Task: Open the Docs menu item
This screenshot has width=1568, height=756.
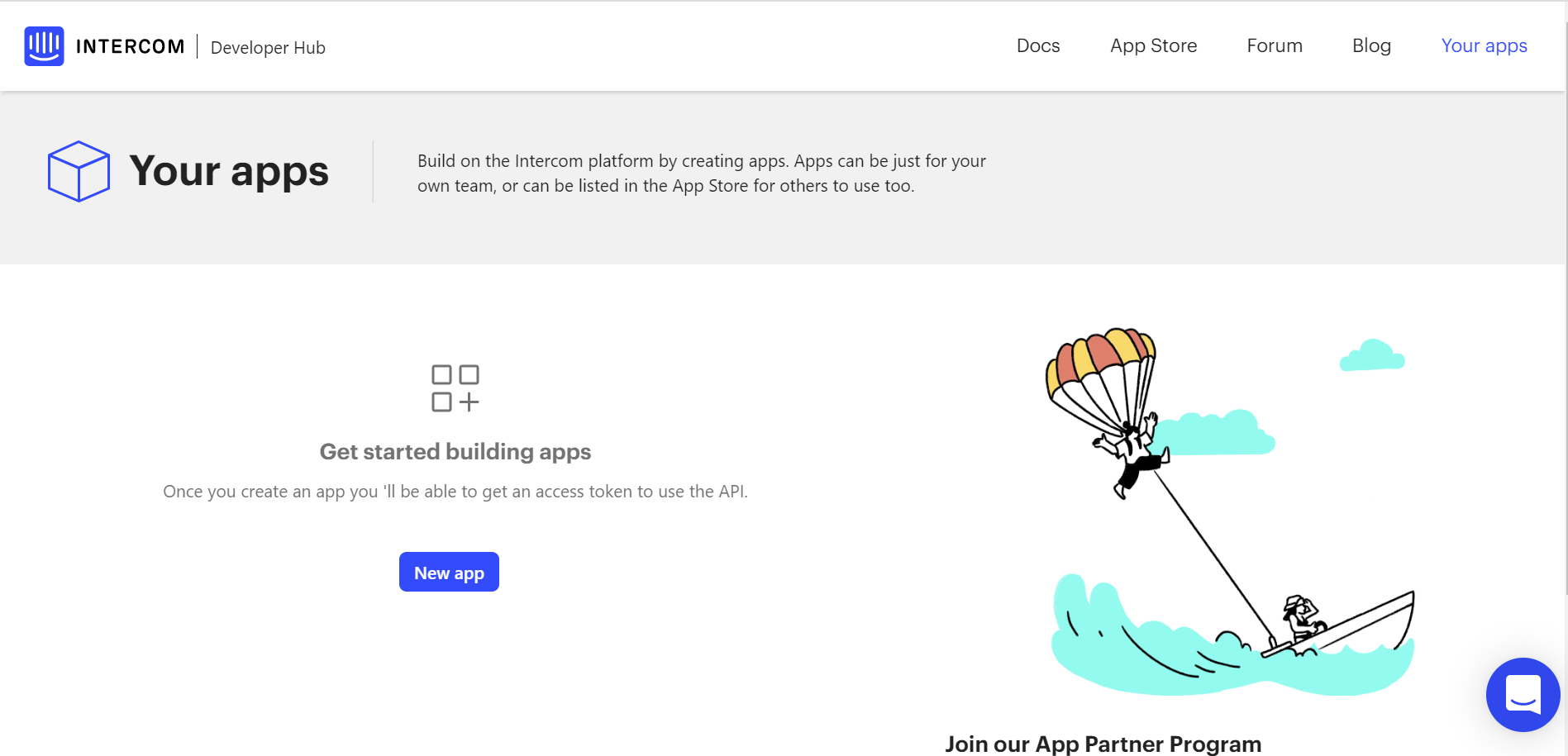Action: (1038, 46)
